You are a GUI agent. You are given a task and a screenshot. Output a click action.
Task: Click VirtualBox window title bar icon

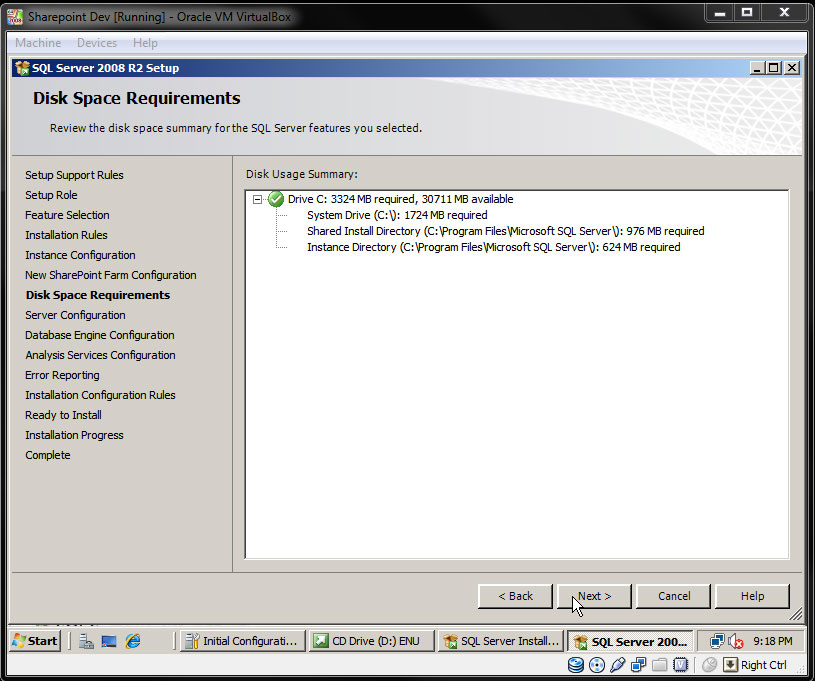(15, 17)
